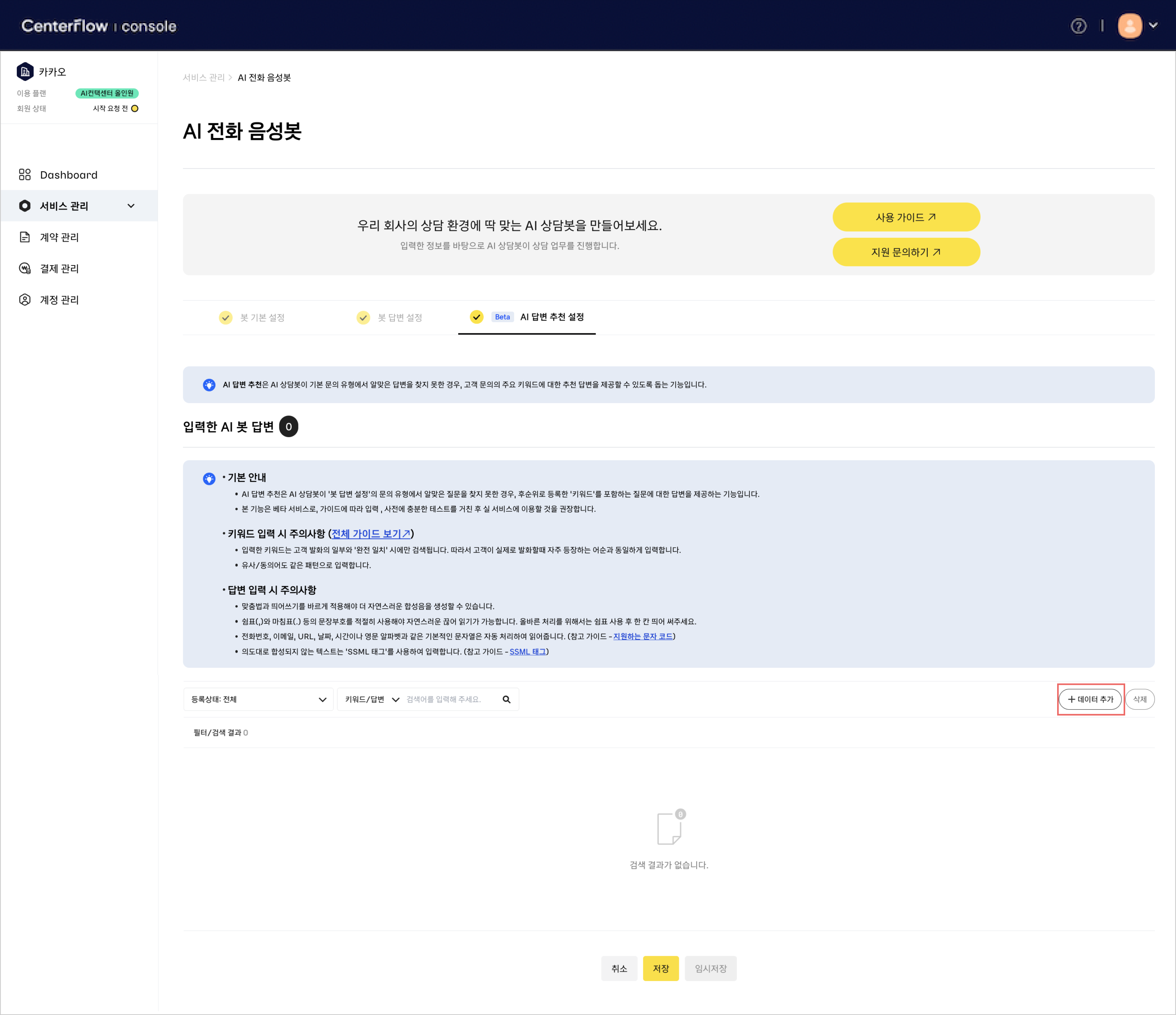Click the orange user avatar icon

point(1129,26)
